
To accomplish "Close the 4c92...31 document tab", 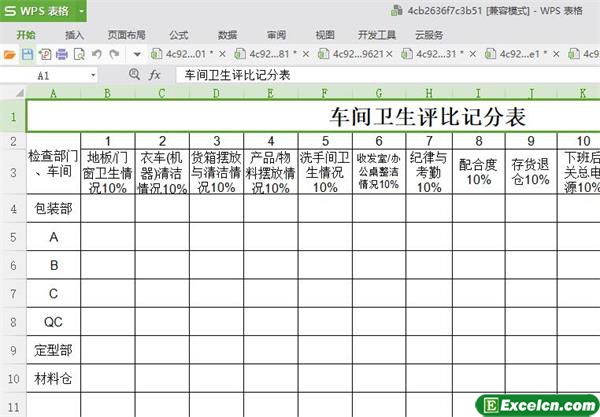I will coord(473,54).
